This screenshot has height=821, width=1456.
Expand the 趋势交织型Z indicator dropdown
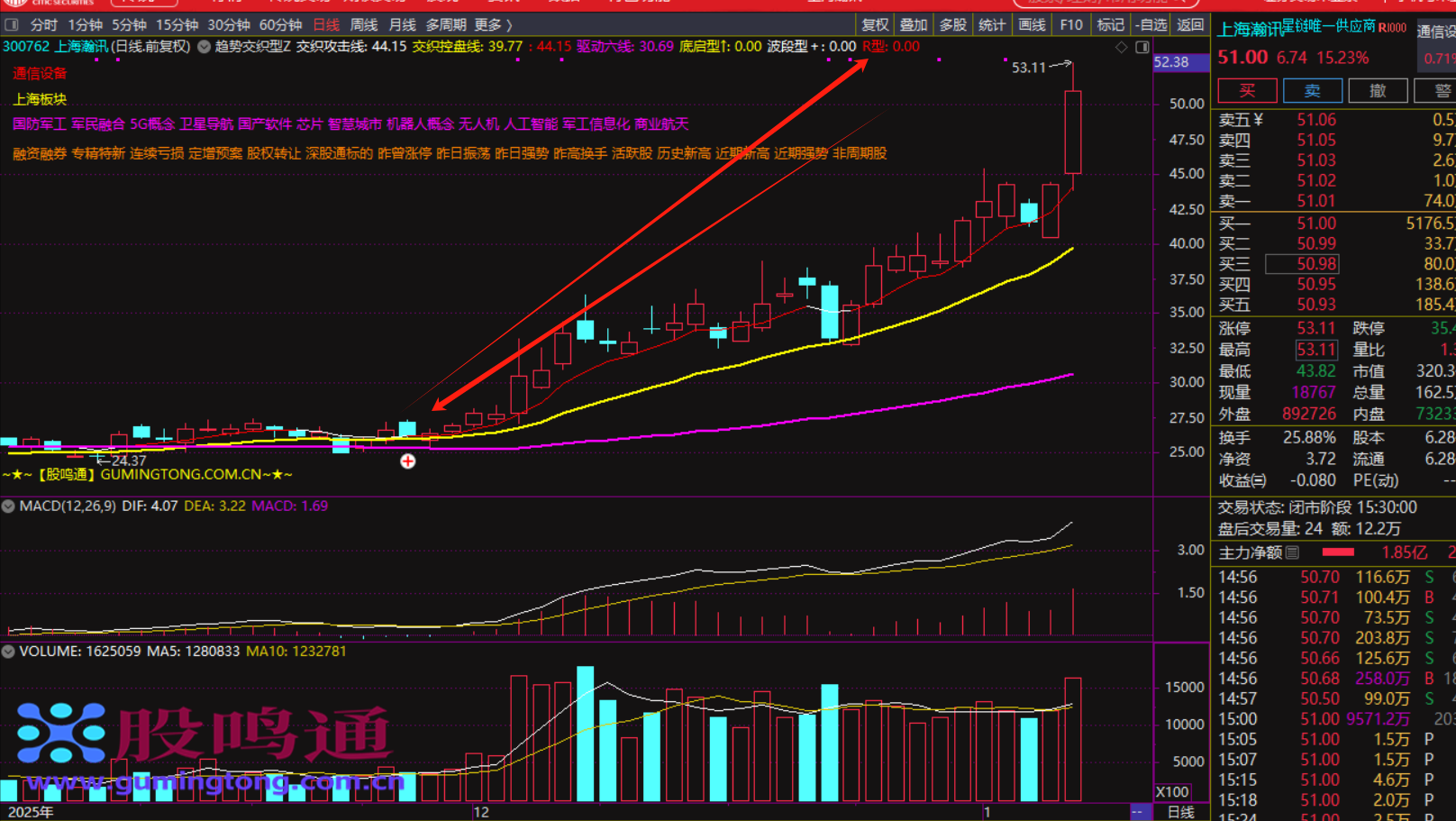click(205, 47)
